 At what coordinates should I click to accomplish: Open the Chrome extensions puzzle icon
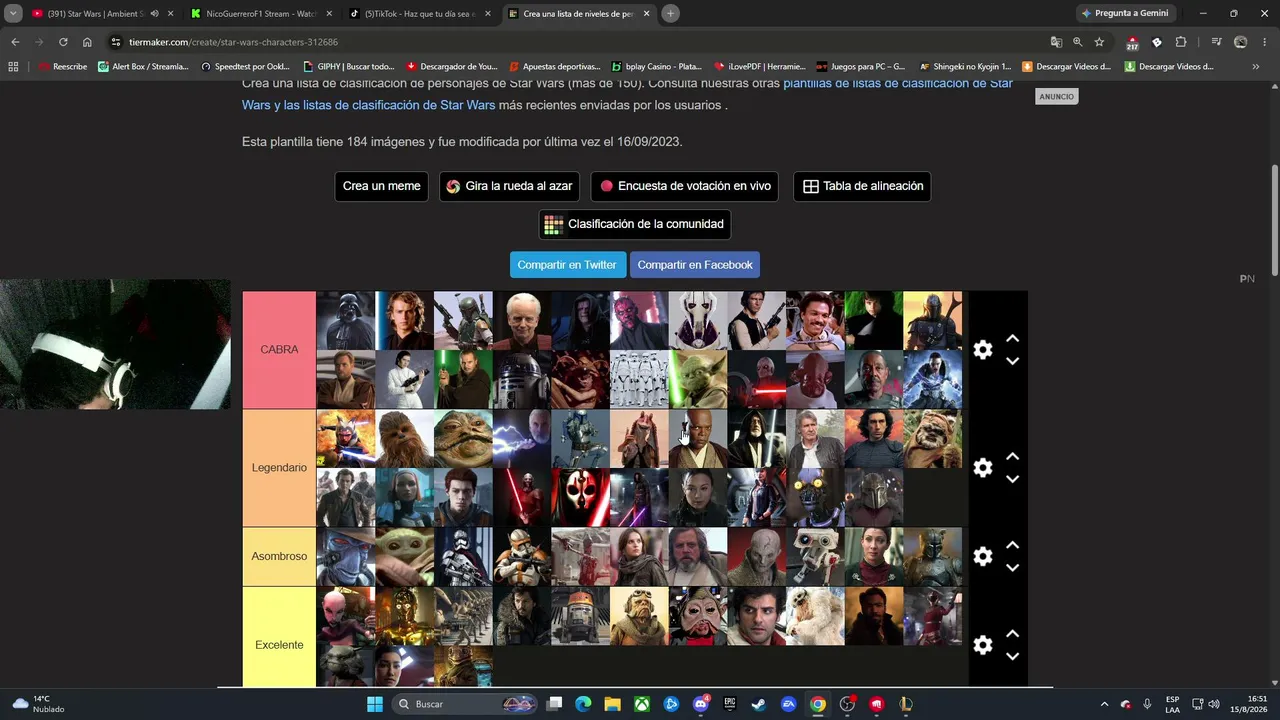point(1181,42)
